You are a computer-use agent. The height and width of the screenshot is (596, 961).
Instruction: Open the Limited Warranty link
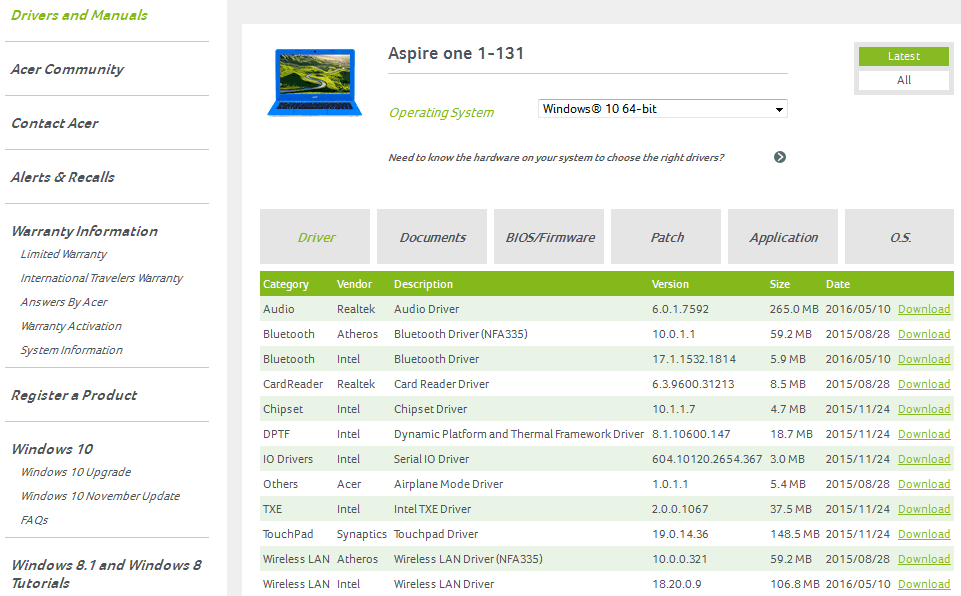[64, 254]
